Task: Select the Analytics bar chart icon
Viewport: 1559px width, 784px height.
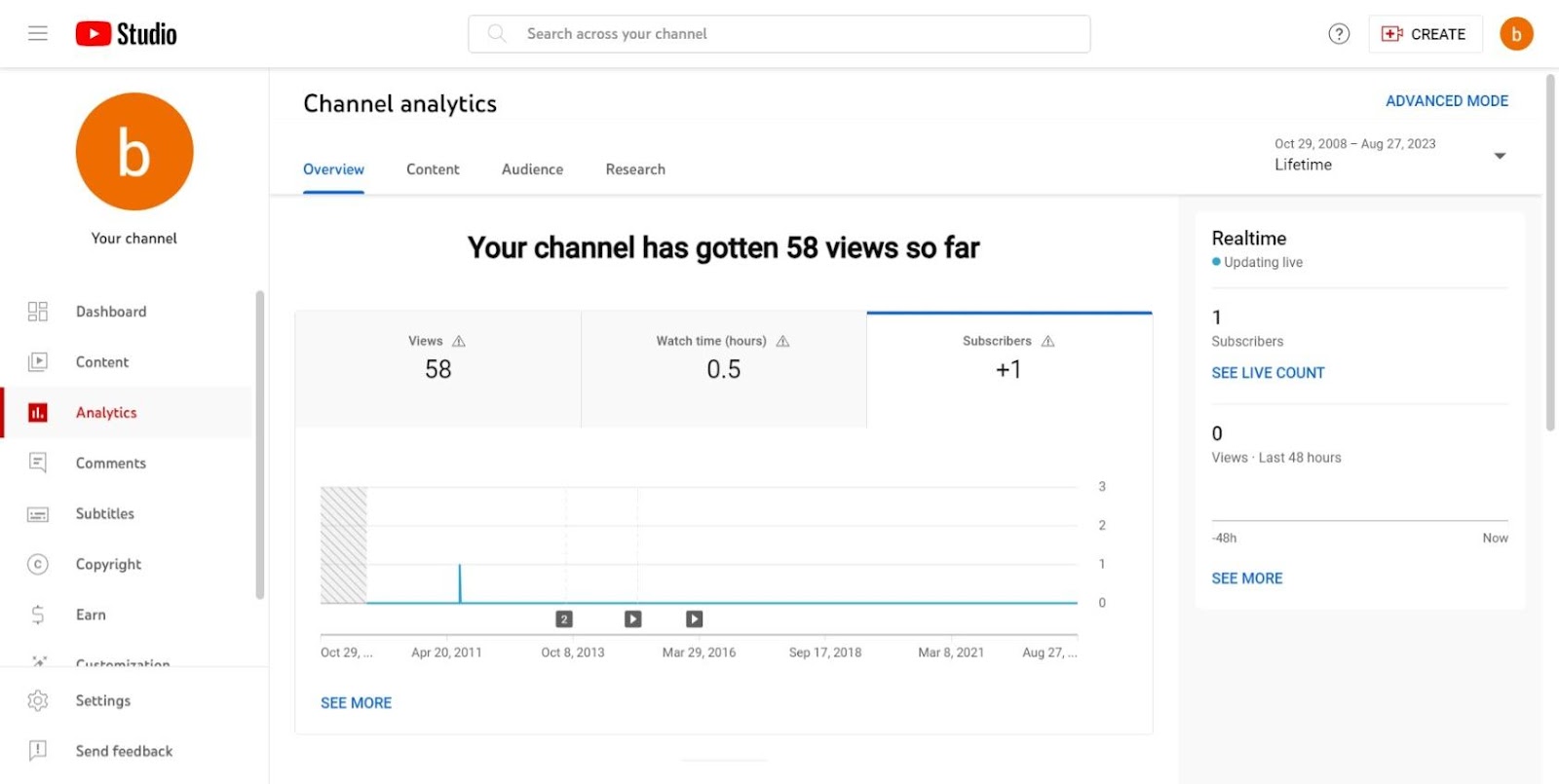Action: 38,413
